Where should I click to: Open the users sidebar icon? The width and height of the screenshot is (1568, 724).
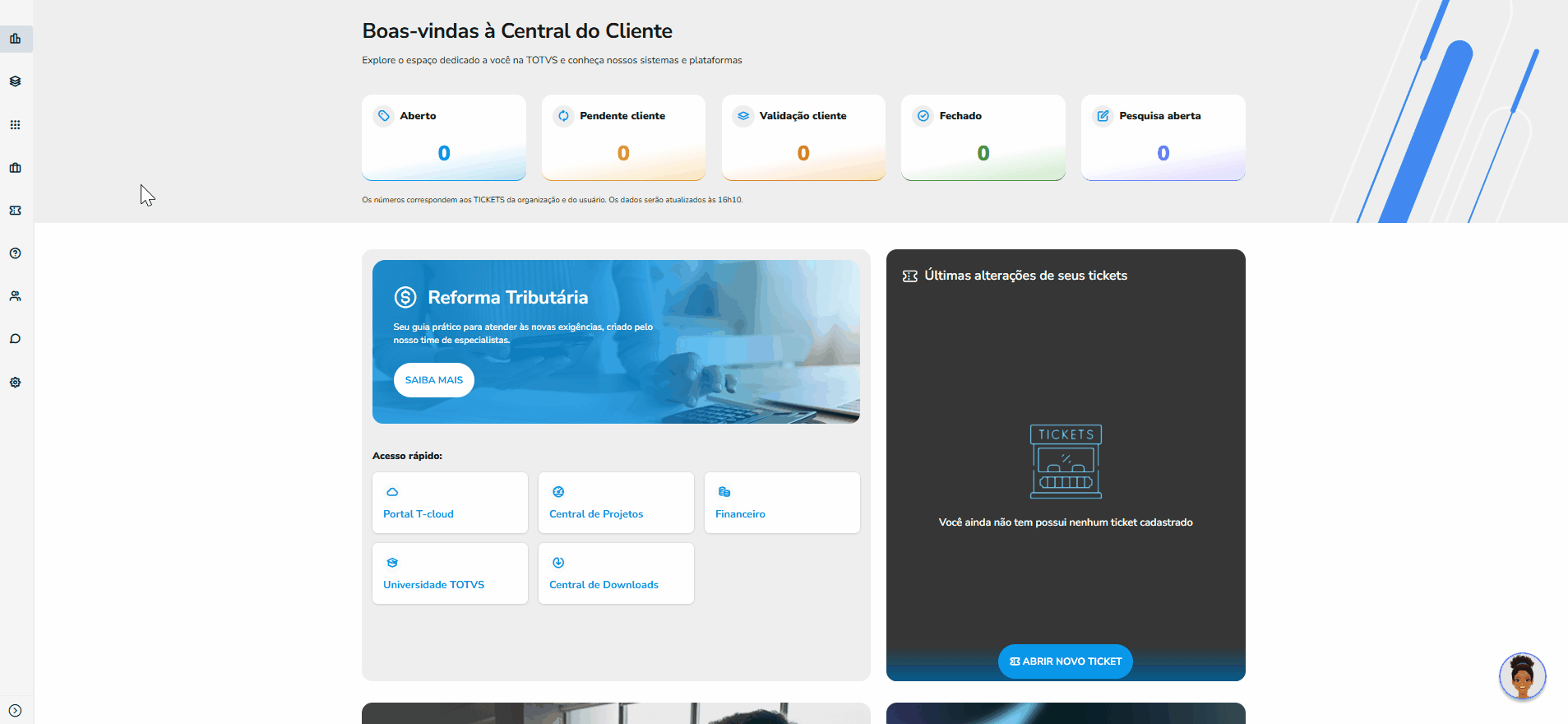(x=15, y=296)
